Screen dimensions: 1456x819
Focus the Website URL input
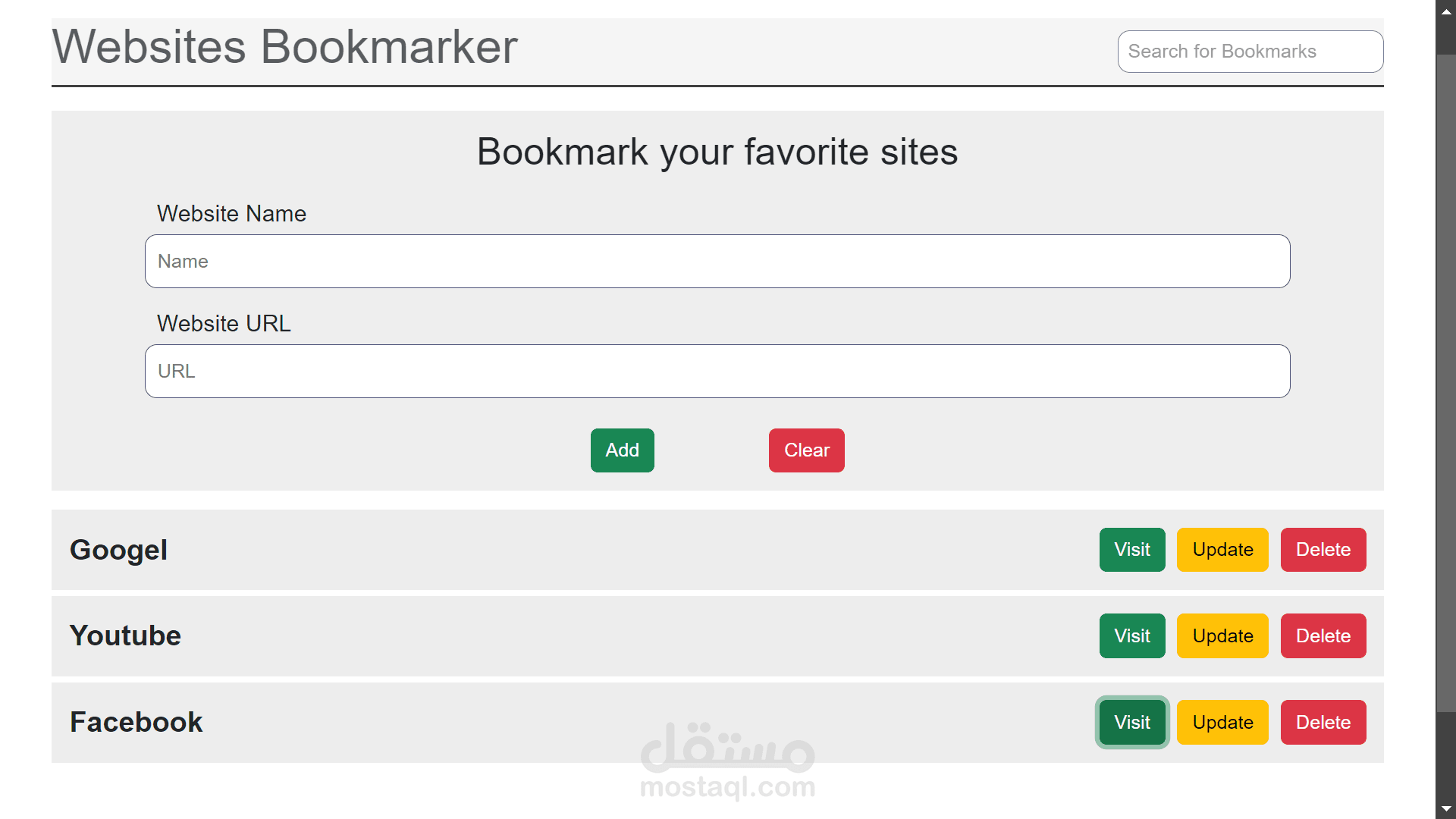click(717, 372)
